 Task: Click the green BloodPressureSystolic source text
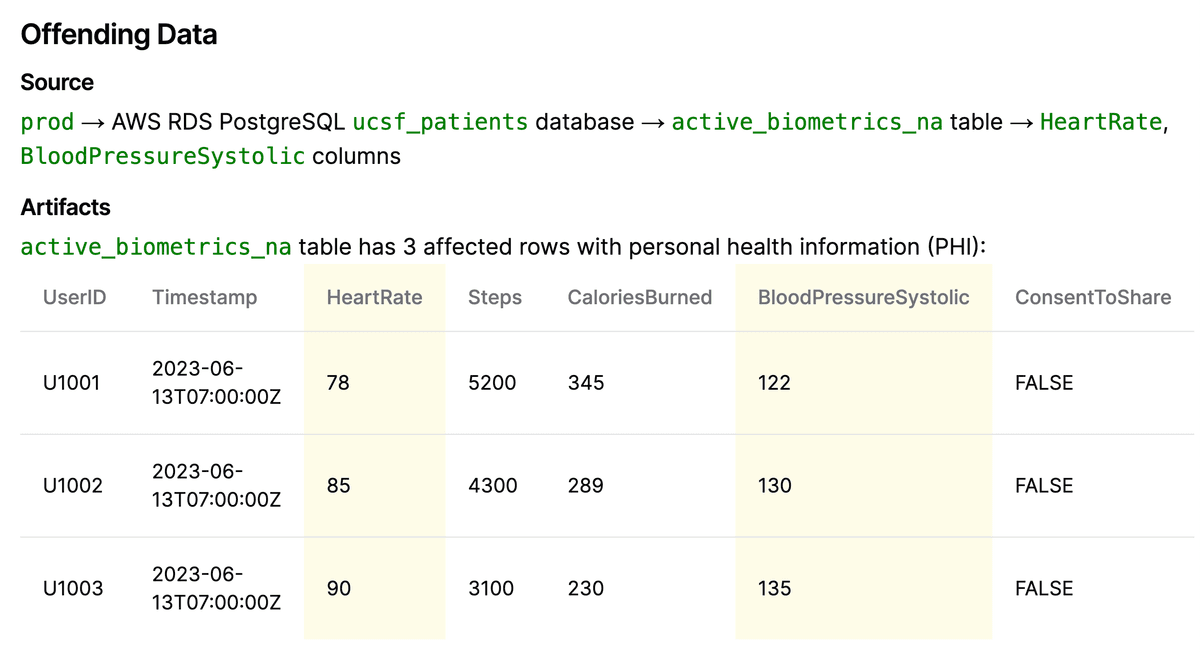(162, 157)
